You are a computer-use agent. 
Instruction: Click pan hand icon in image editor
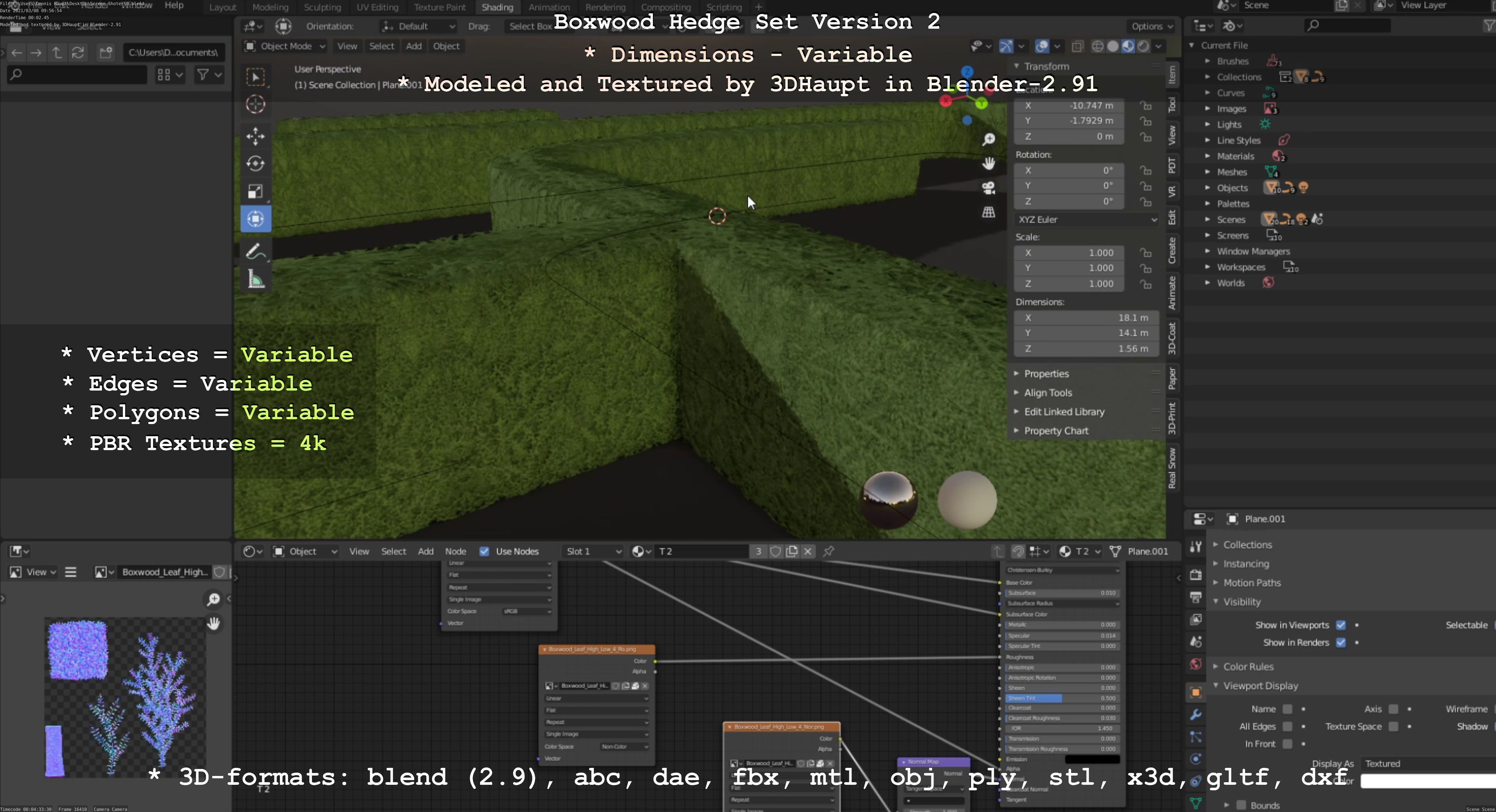(214, 623)
